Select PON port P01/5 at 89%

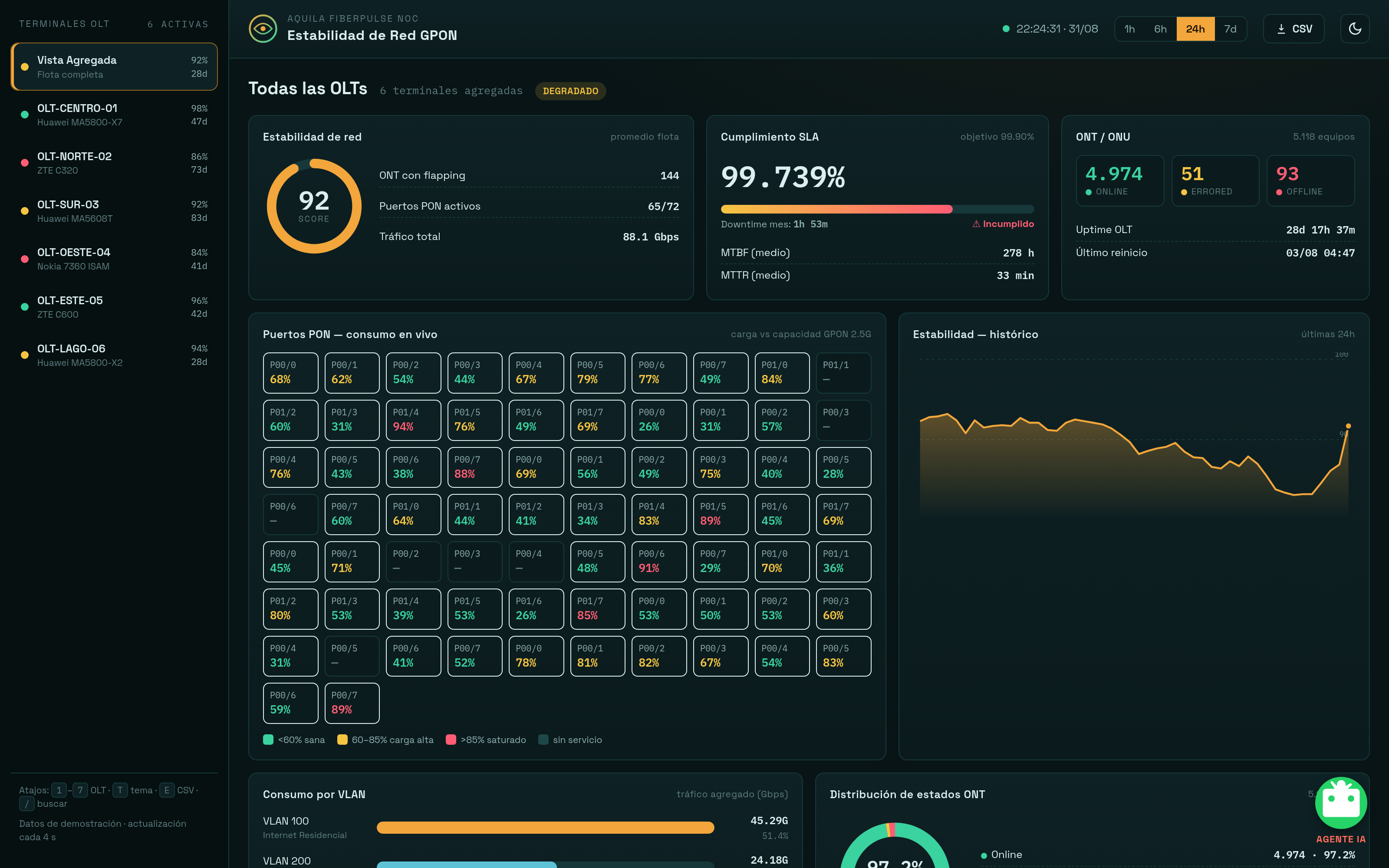pyautogui.click(x=721, y=514)
